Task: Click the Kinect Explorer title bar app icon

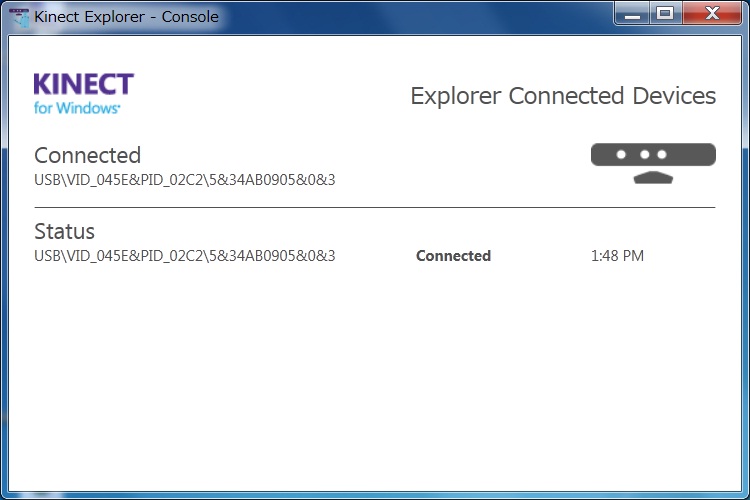Action: [19, 17]
